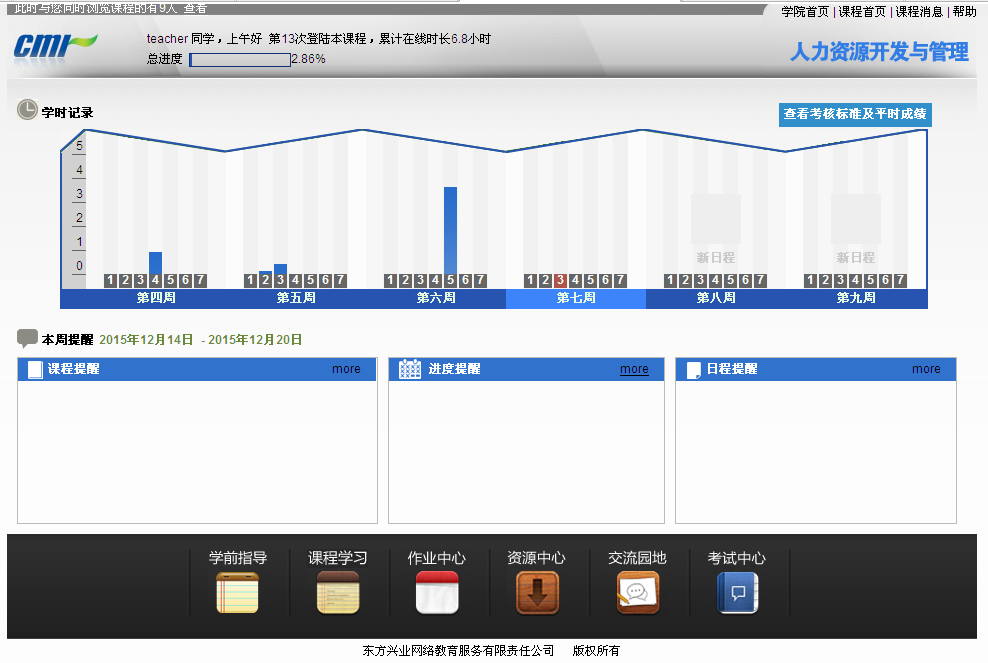The height and width of the screenshot is (663, 988).
Task: Open the 考试中心 blue book icon
Action: coord(737,592)
